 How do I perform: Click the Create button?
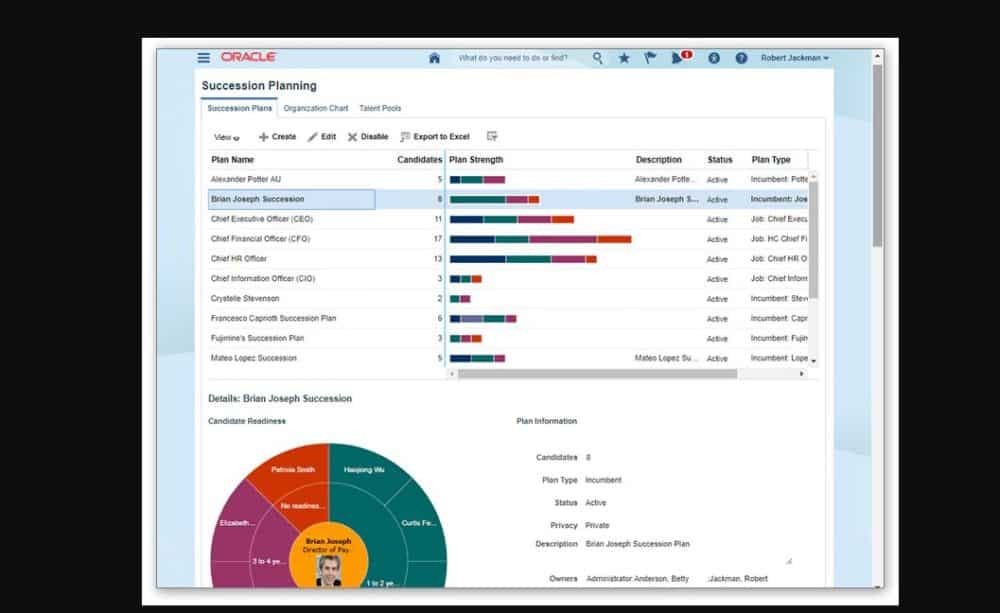278,137
